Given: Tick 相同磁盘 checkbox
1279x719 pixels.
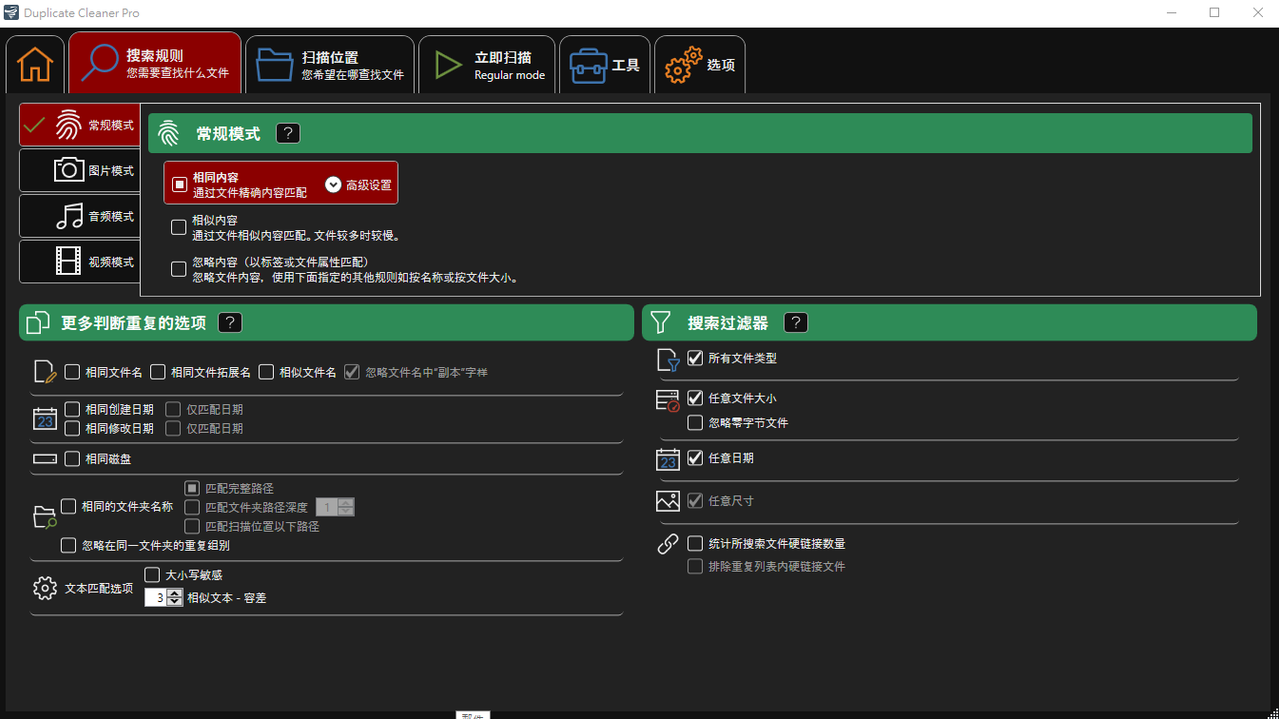Looking at the screenshot, I should (72, 459).
